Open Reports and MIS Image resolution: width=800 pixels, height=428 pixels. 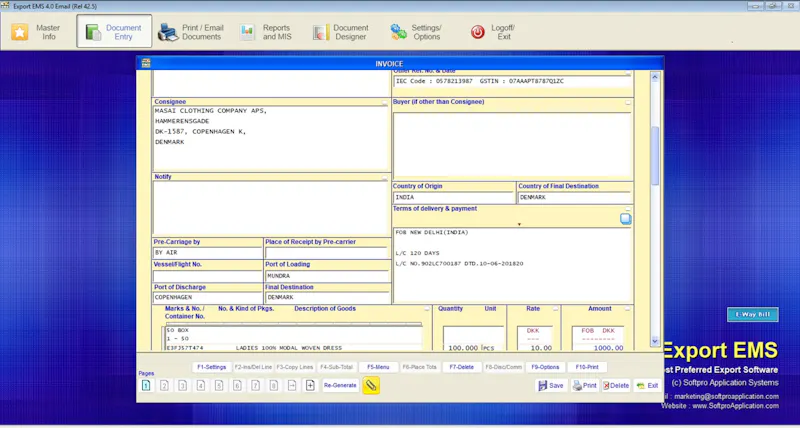click(265, 32)
